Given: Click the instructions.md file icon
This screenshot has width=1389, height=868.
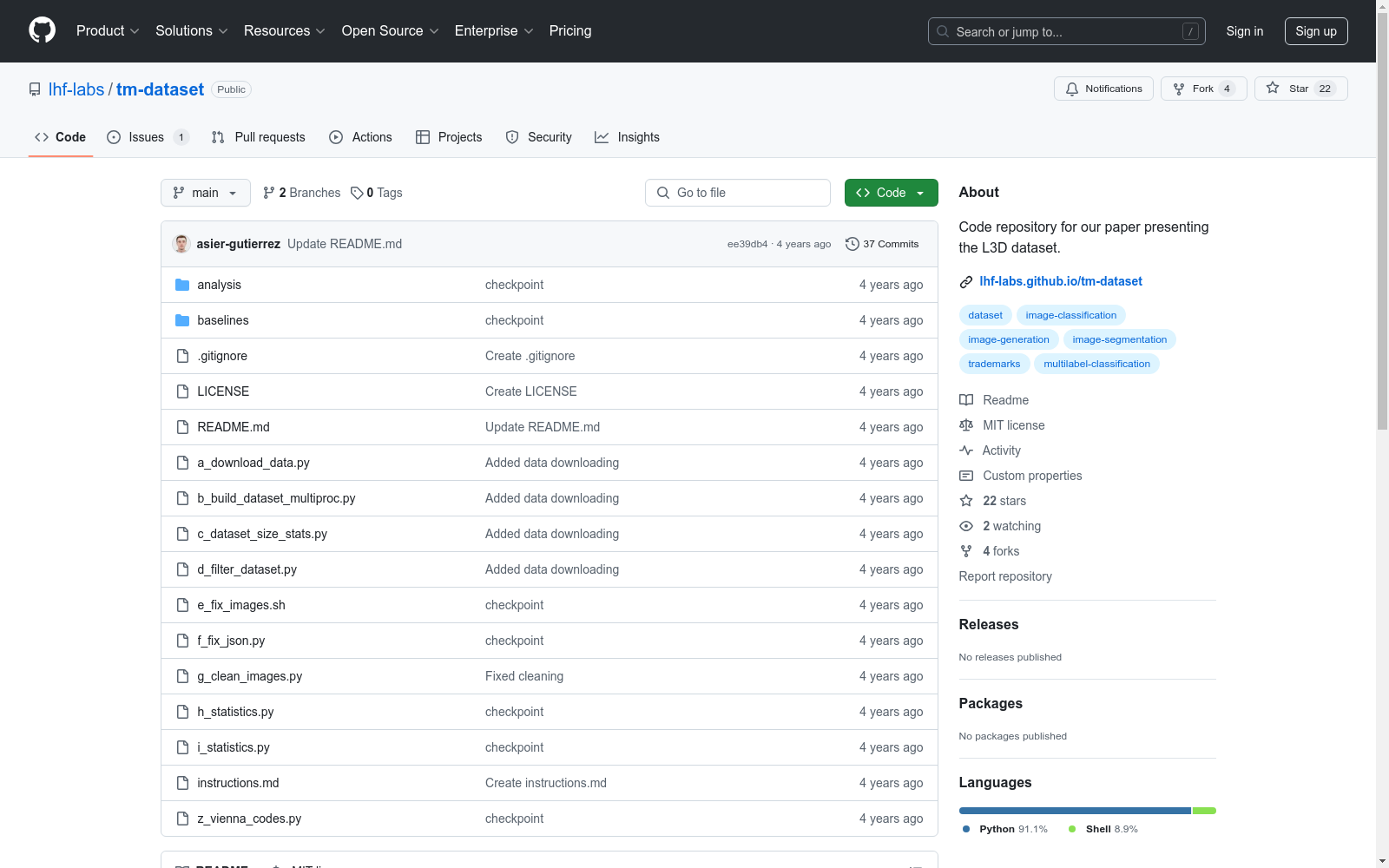Looking at the screenshot, I should [182, 783].
